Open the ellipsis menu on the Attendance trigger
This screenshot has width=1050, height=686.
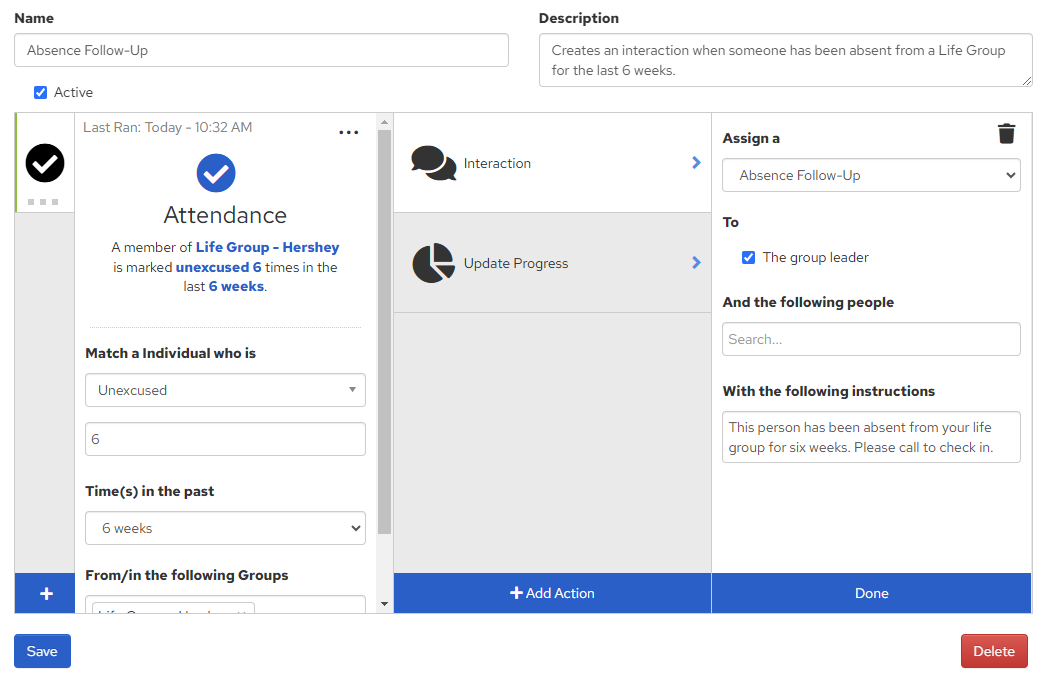coord(349,131)
